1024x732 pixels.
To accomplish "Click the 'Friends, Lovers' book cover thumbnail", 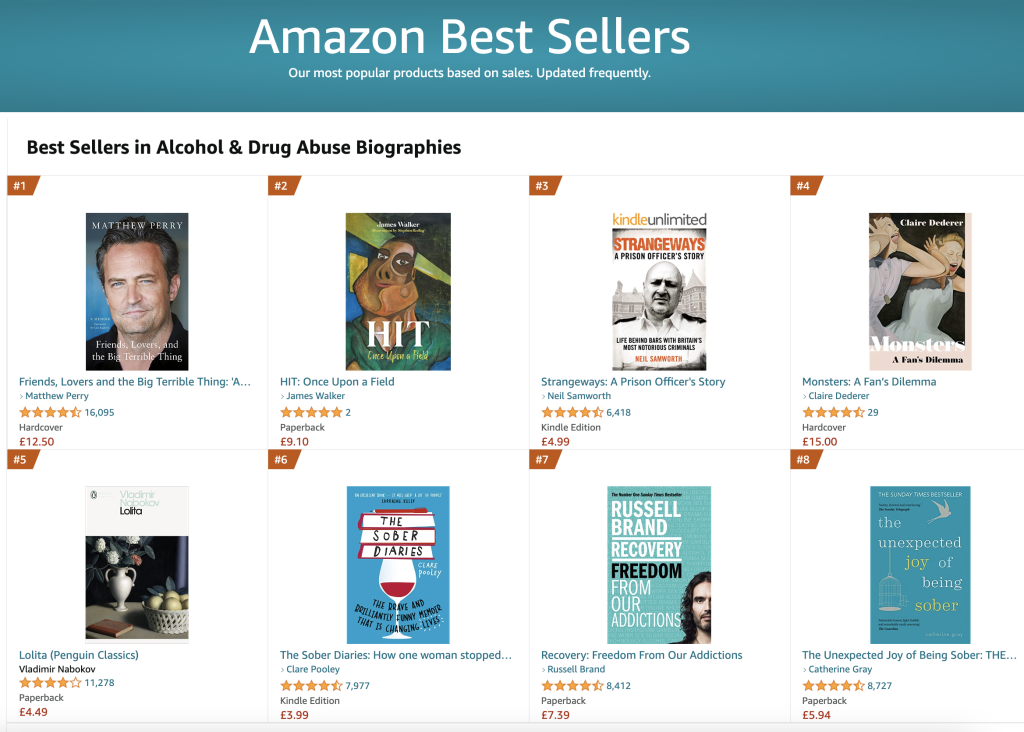I will 137,291.
